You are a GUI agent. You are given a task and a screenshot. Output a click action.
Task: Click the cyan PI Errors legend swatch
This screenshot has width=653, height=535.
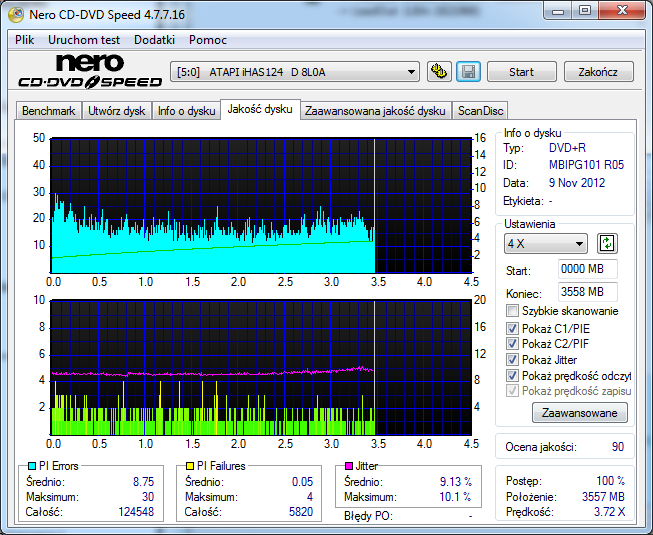[32, 466]
